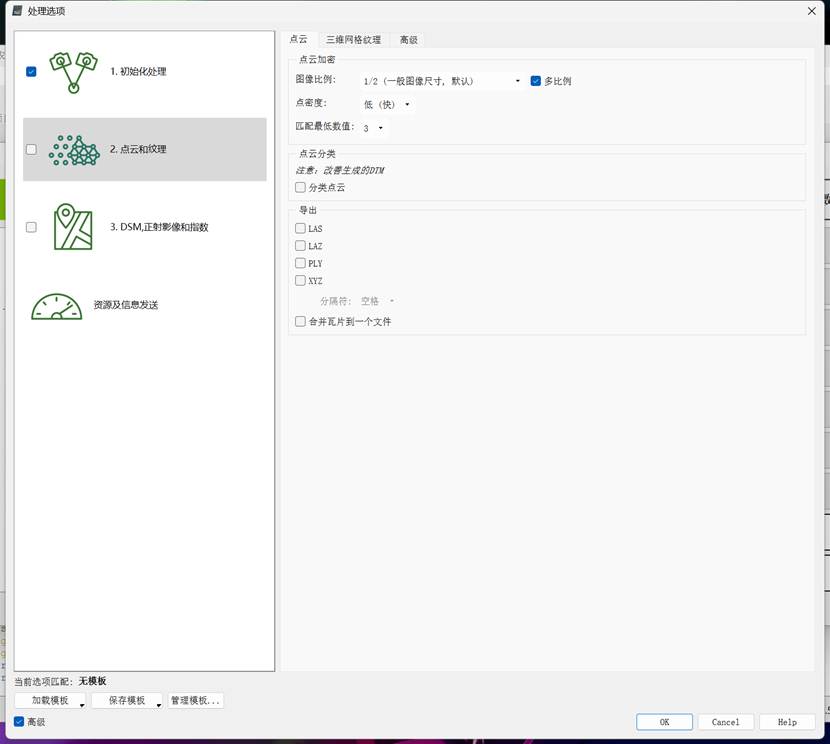The width and height of the screenshot is (830, 744).
Task: Open the Help button
Action: (787, 722)
